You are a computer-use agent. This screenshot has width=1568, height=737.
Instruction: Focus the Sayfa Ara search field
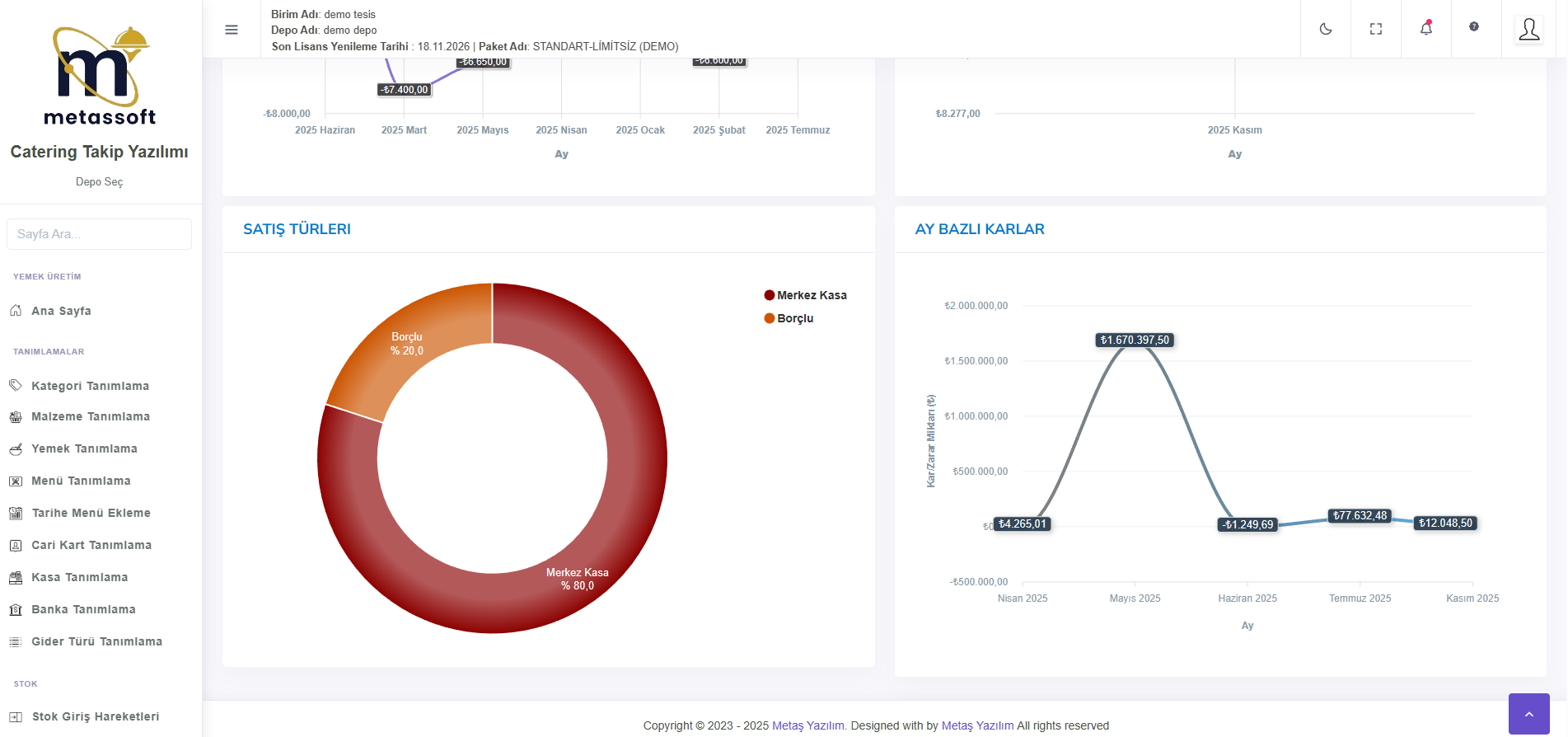99,234
